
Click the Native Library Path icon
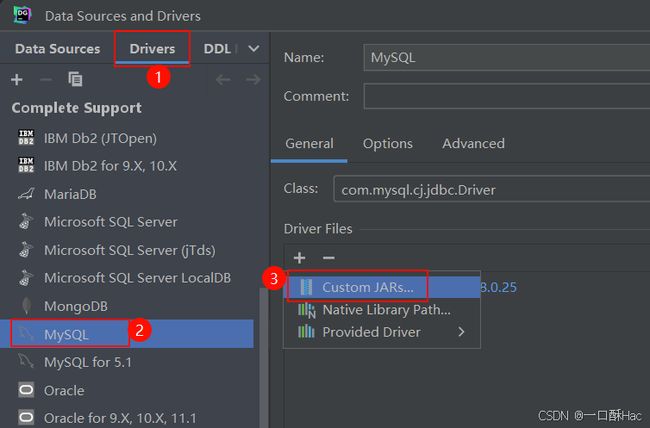(x=307, y=310)
